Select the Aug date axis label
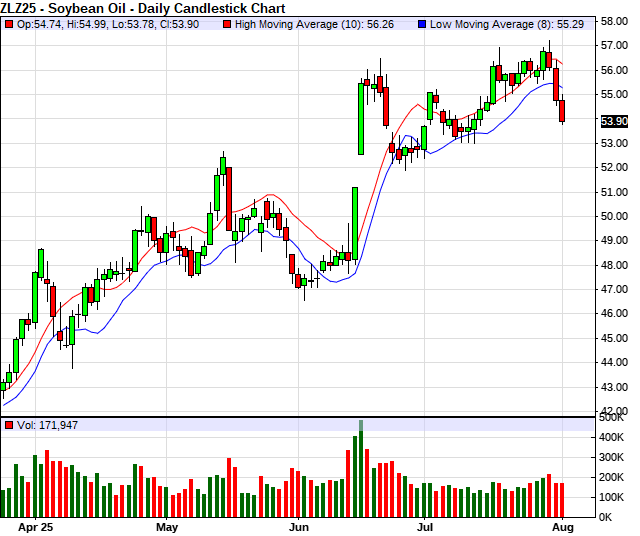 tap(563, 526)
